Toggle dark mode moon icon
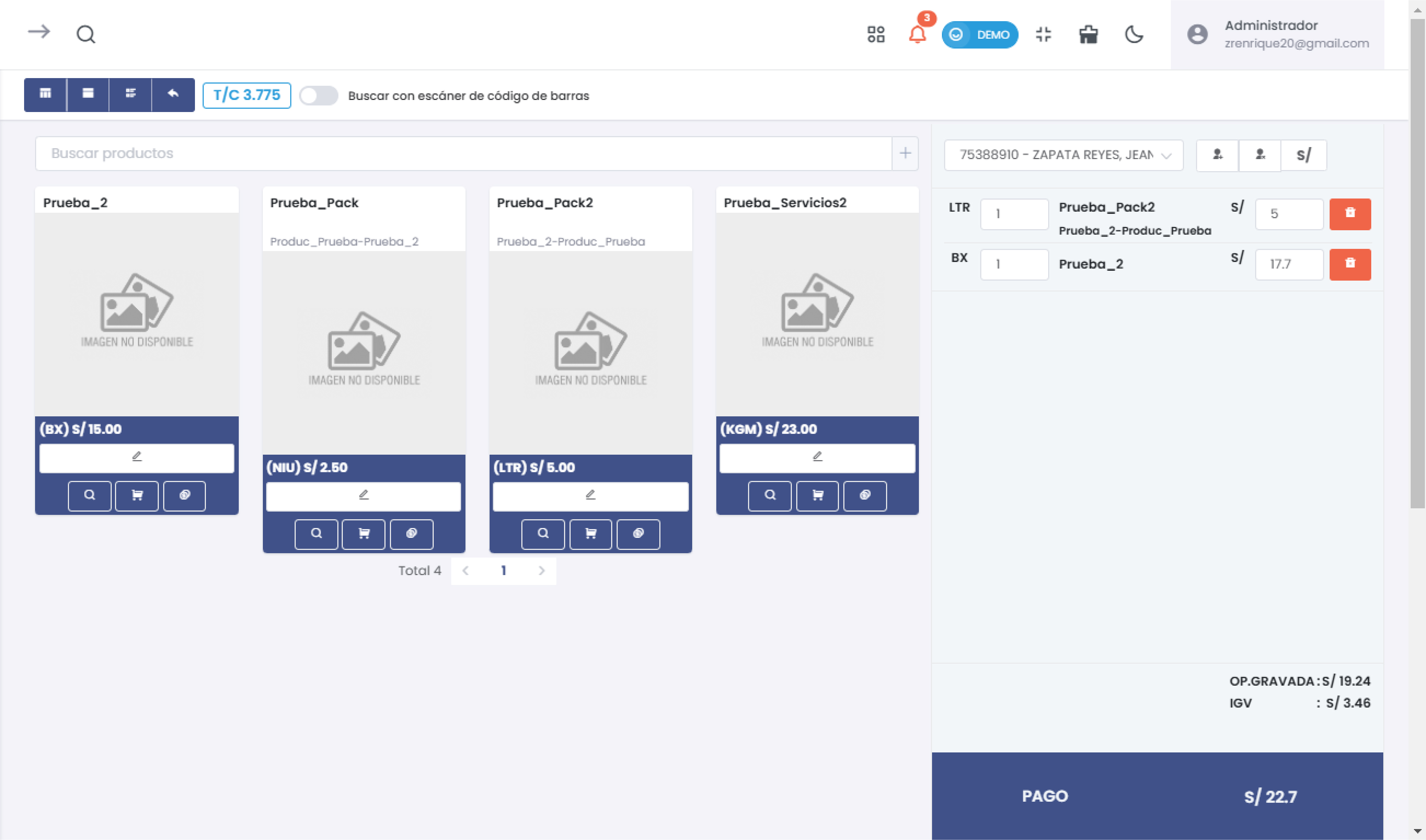Image resolution: width=1426 pixels, height=840 pixels. [x=1134, y=35]
